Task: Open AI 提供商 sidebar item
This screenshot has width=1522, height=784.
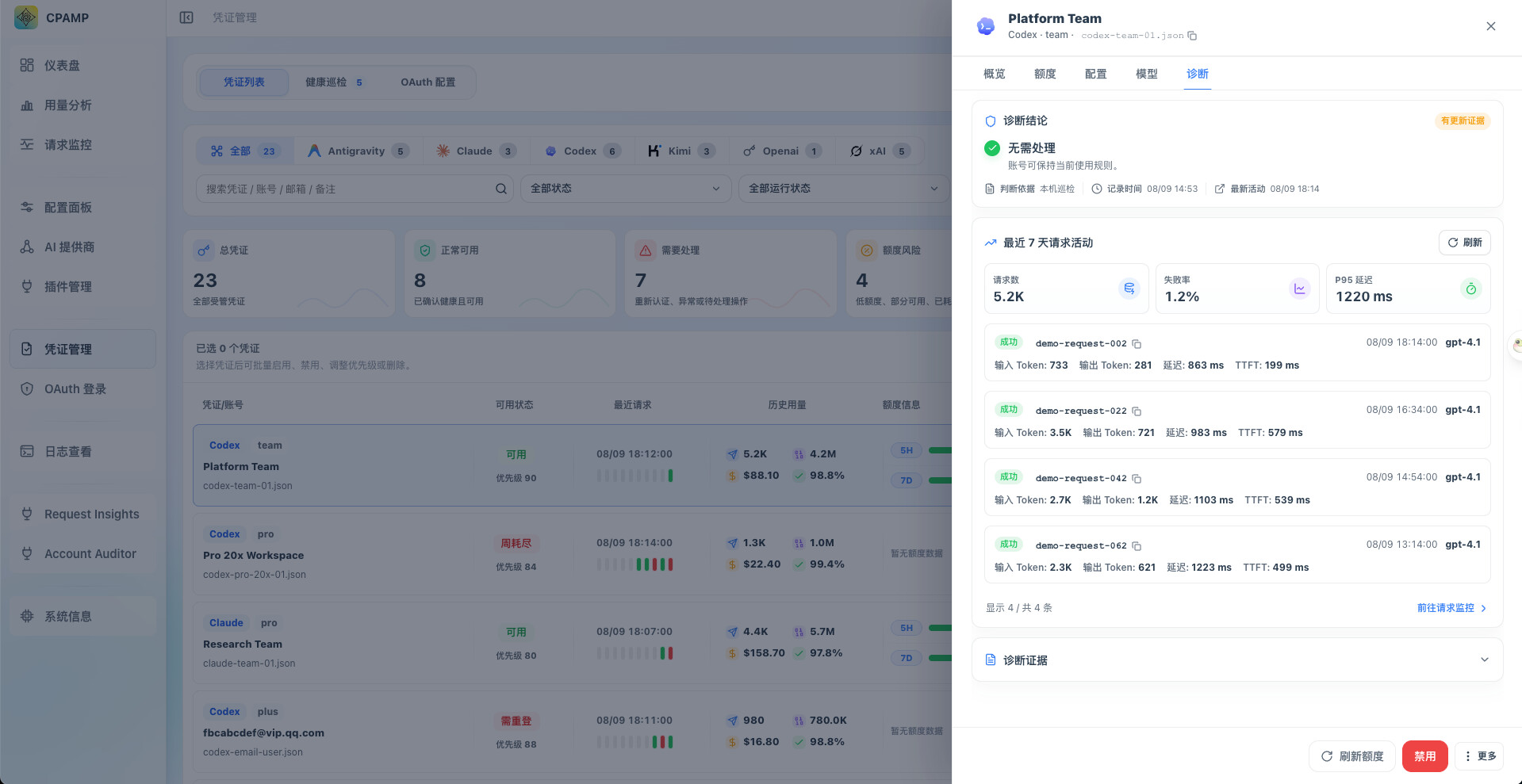Action: coord(82,247)
